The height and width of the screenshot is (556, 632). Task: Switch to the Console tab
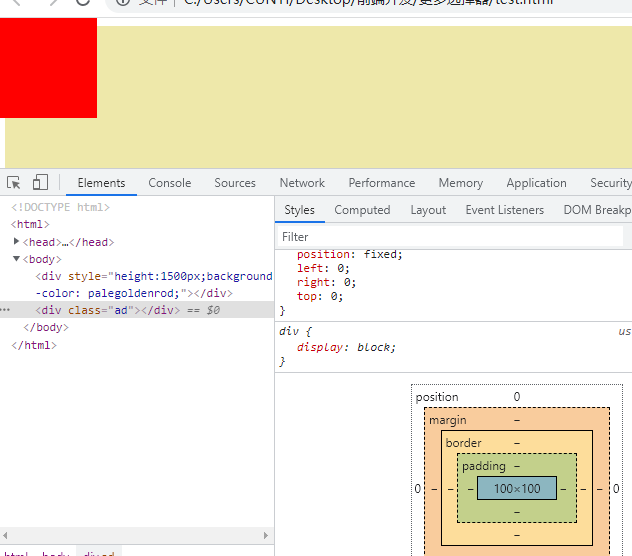point(169,183)
